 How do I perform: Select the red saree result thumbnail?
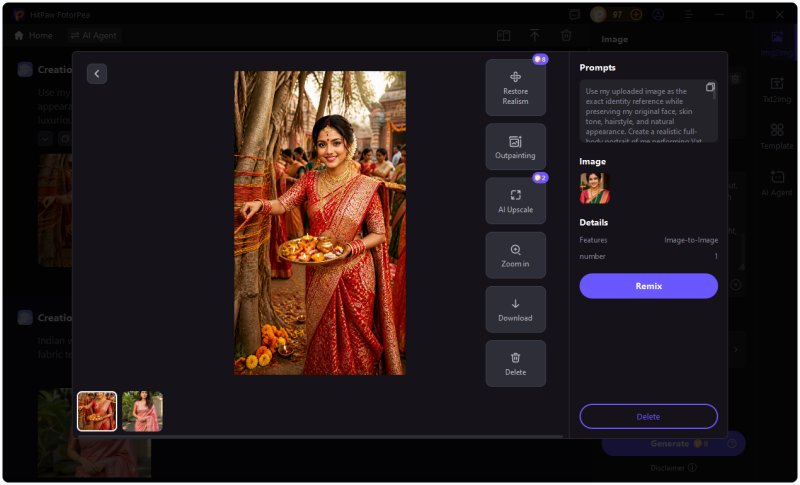[x=97, y=411]
